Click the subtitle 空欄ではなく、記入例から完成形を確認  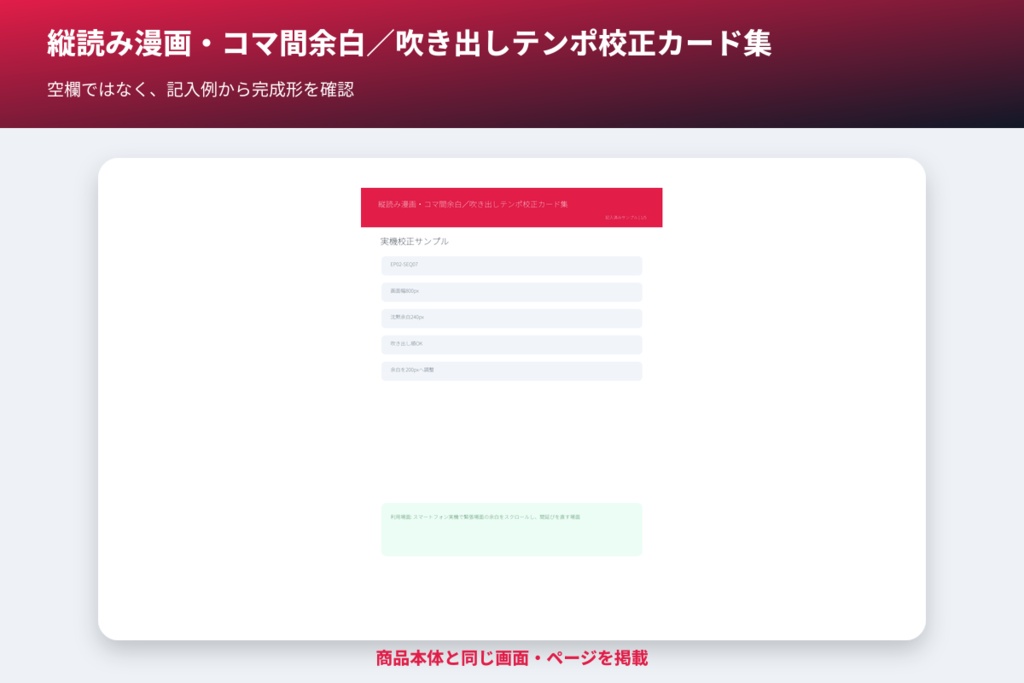coord(200,89)
